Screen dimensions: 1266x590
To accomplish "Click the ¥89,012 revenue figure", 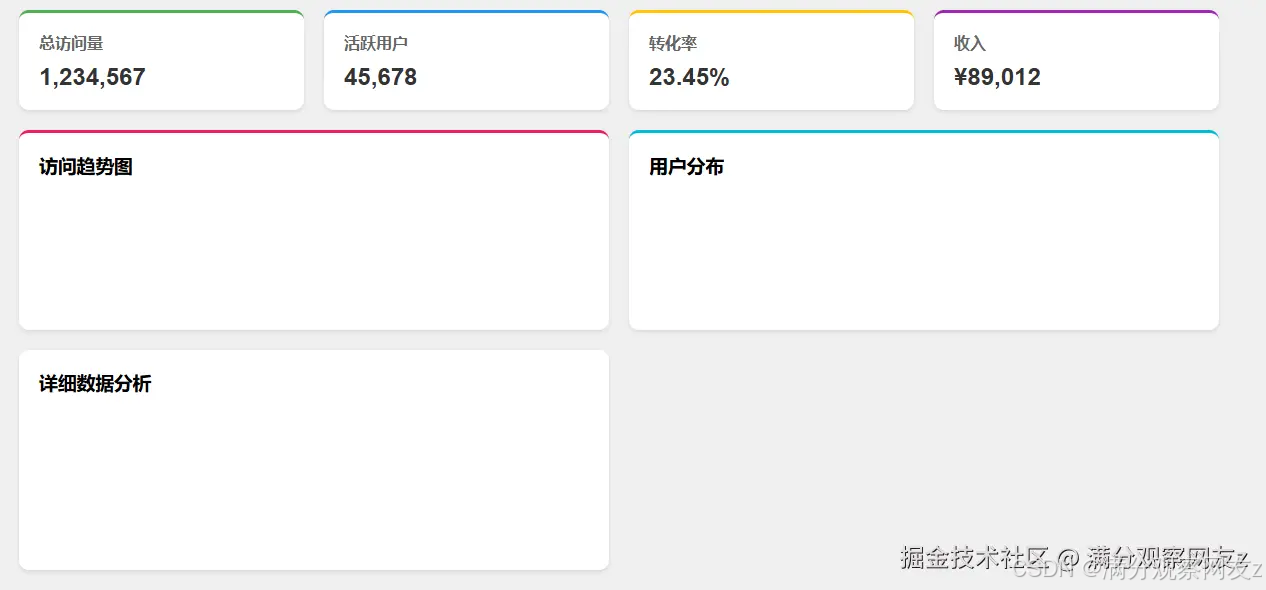I will coord(997,77).
